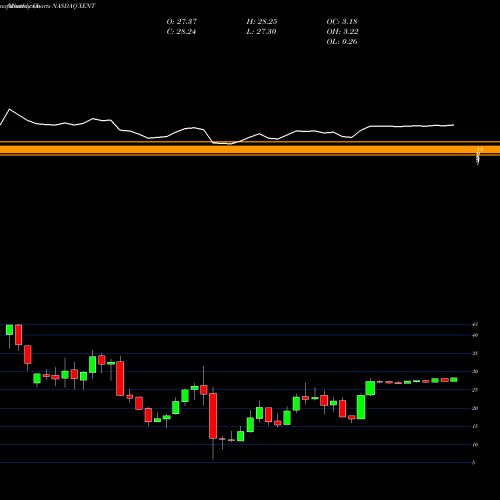
Task: Click the 35 price axis label
Action: pyautogui.click(x=475, y=353)
